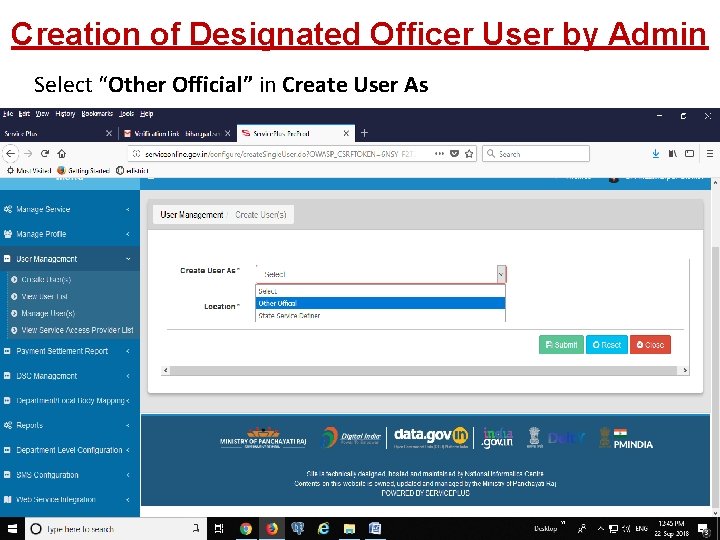Collapse User Management menu

click(x=70, y=259)
